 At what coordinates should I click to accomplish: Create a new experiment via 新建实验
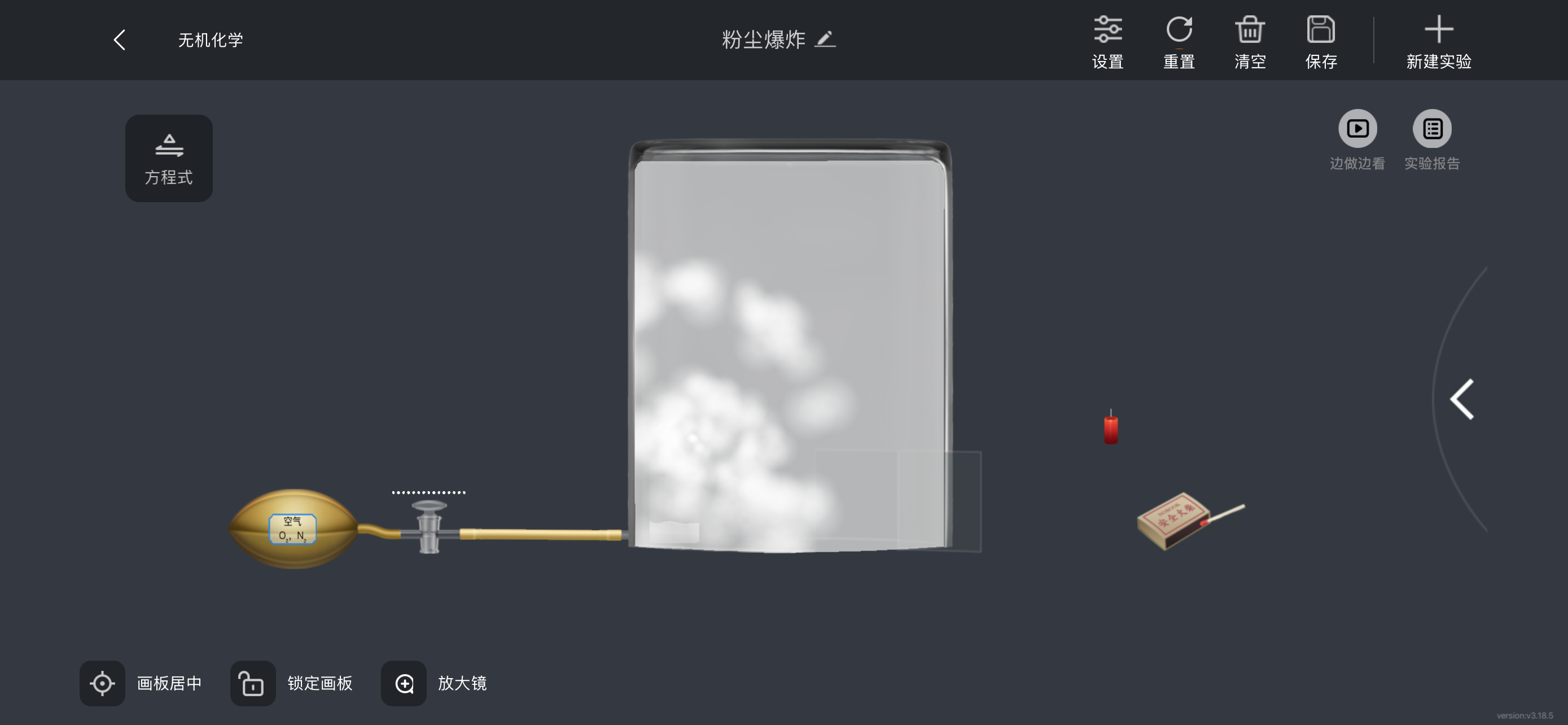tap(1438, 41)
